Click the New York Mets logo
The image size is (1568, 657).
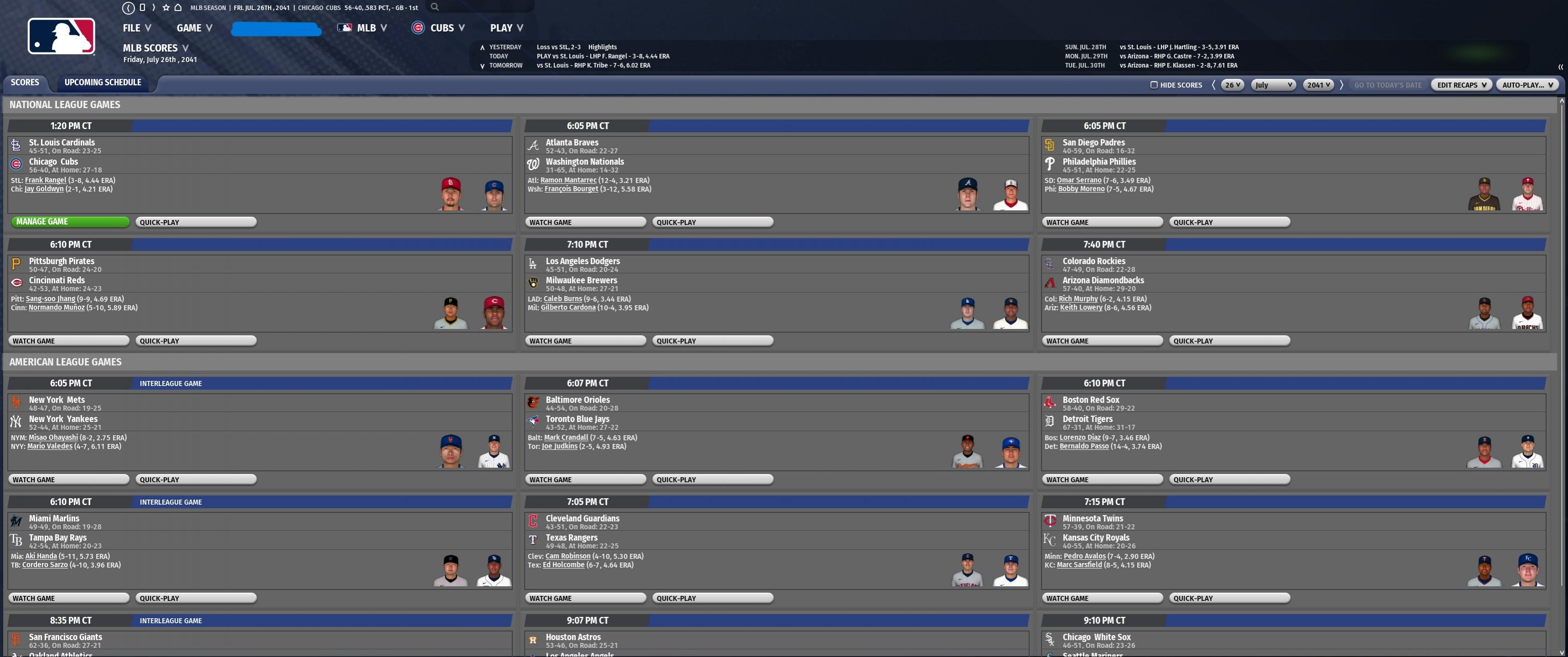(x=16, y=402)
